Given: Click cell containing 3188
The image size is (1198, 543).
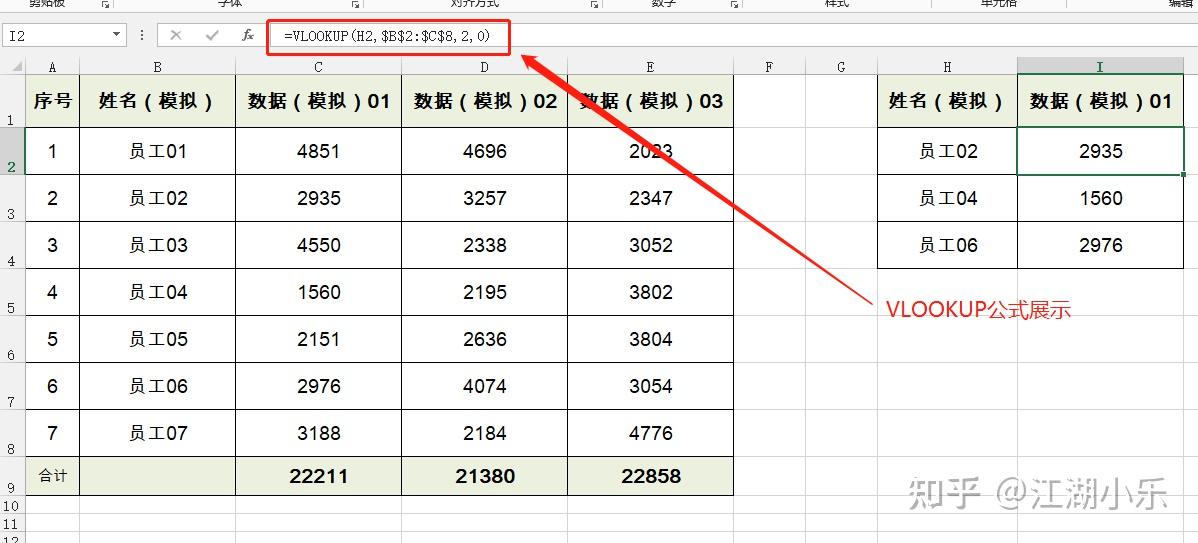Looking at the screenshot, I should click(x=319, y=433).
